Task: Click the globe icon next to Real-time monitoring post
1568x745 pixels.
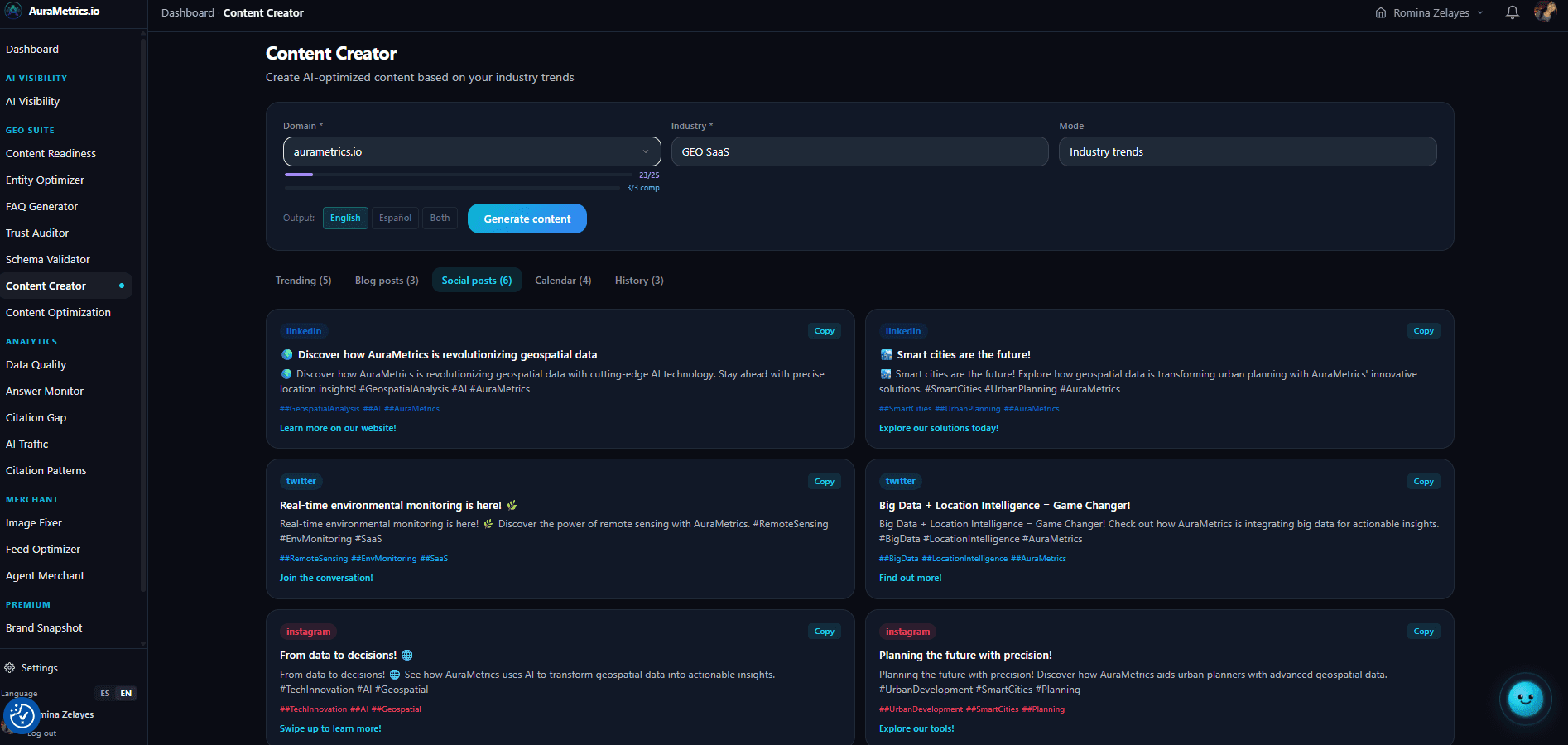Action: pos(512,505)
